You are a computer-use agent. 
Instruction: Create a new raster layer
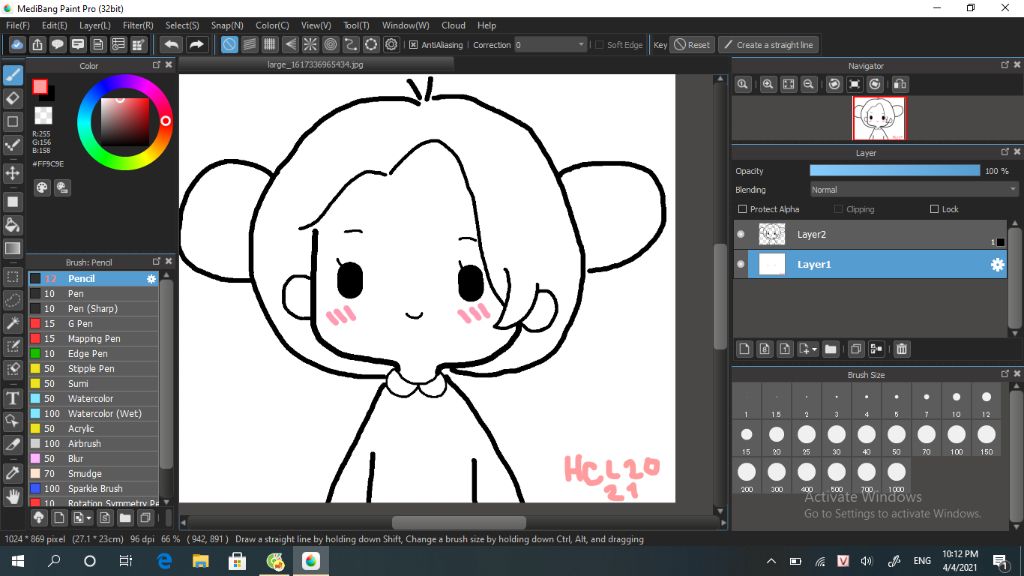point(744,349)
